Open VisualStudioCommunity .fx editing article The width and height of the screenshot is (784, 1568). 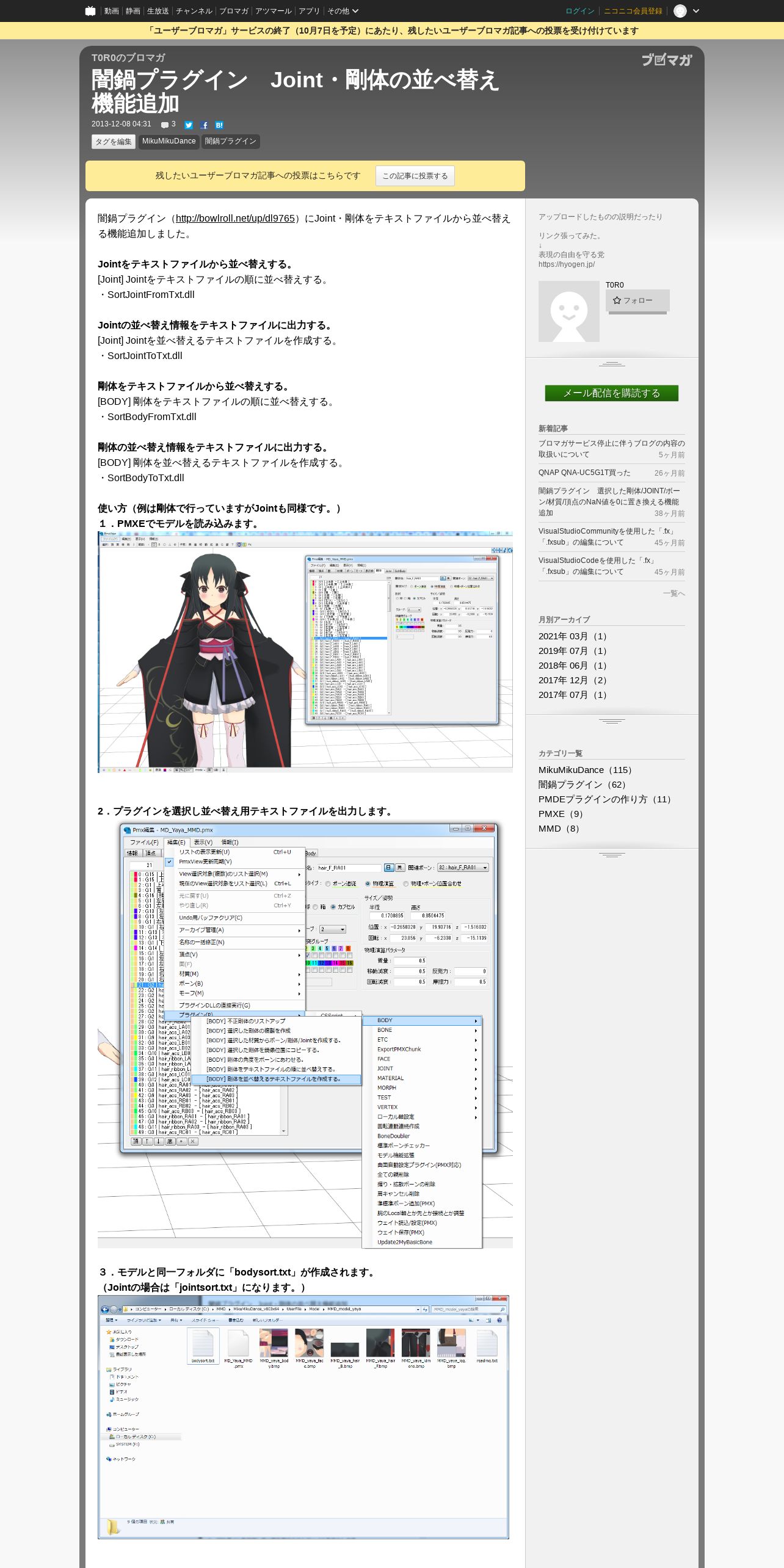pos(606,537)
